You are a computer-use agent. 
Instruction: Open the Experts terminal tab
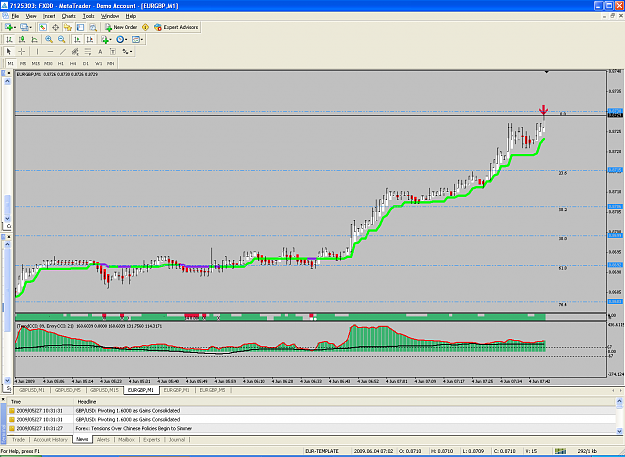pos(151,439)
